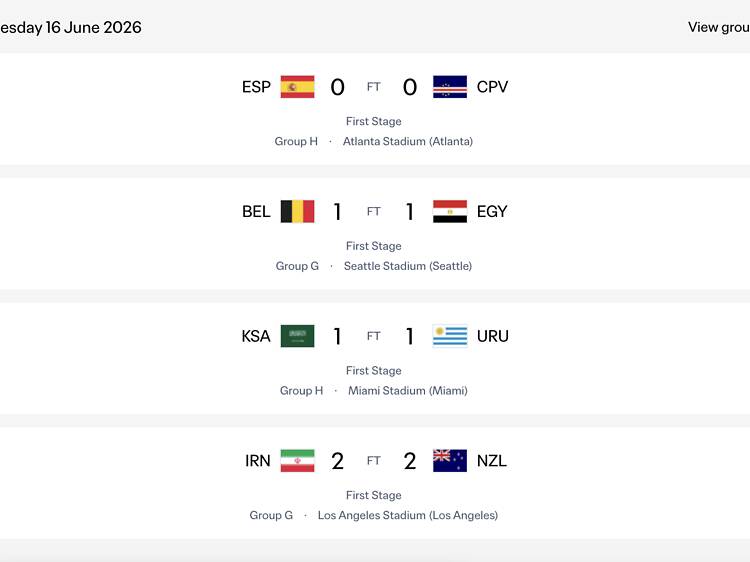750x562 pixels.
Task: Click the Seattle Stadium (Seattle) venue text
Action: pyautogui.click(x=408, y=266)
